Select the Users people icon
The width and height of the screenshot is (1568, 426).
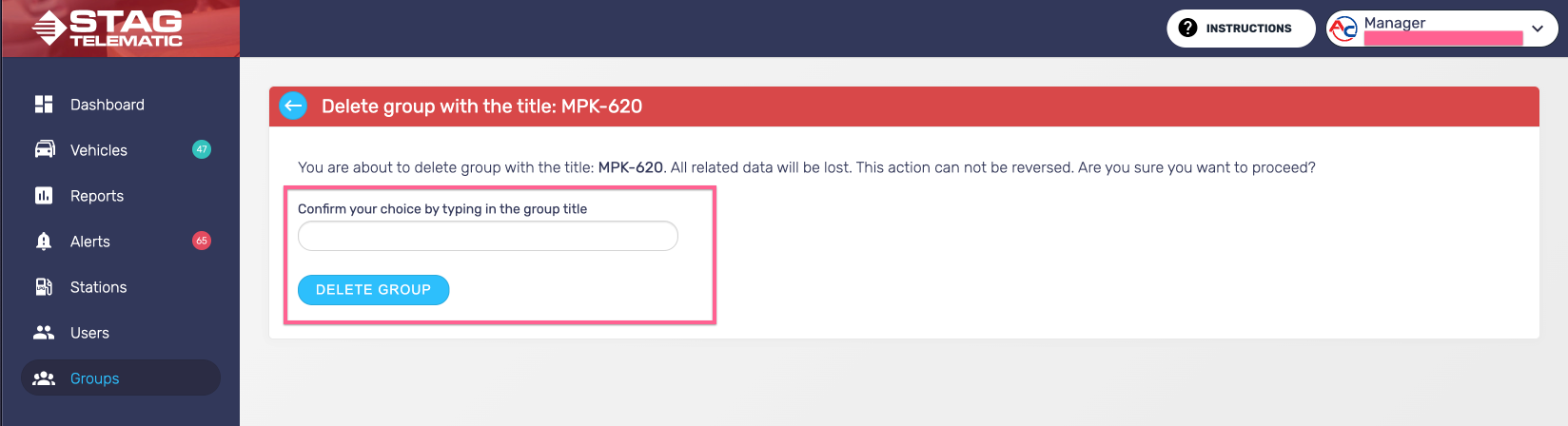[x=44, y=332]
